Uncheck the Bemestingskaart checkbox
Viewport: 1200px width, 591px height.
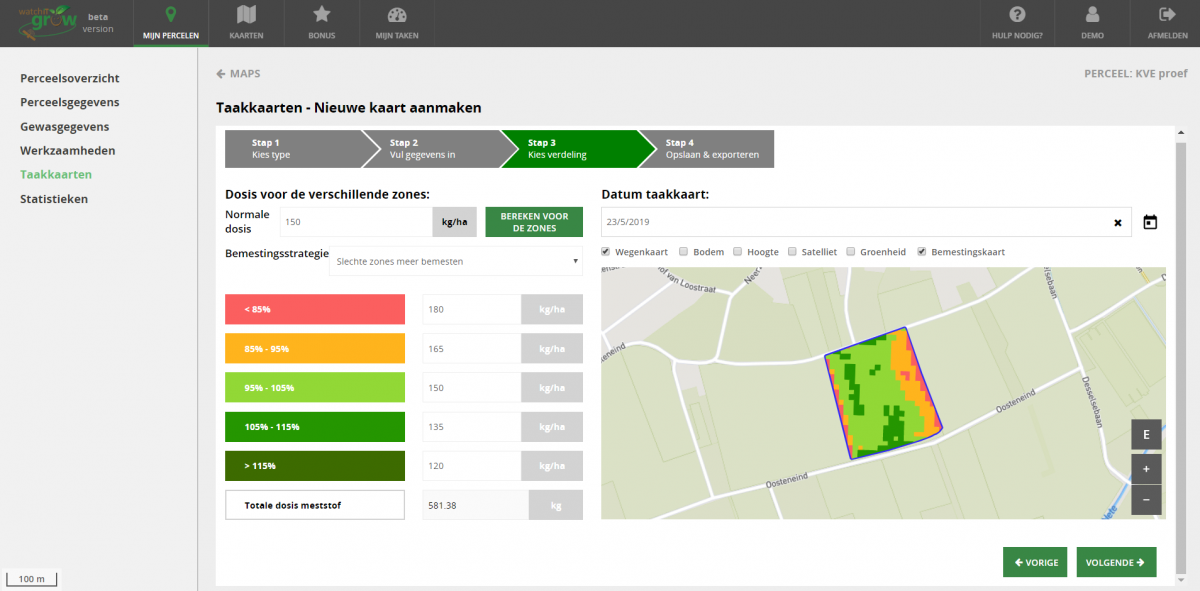[x=922, y=252]
